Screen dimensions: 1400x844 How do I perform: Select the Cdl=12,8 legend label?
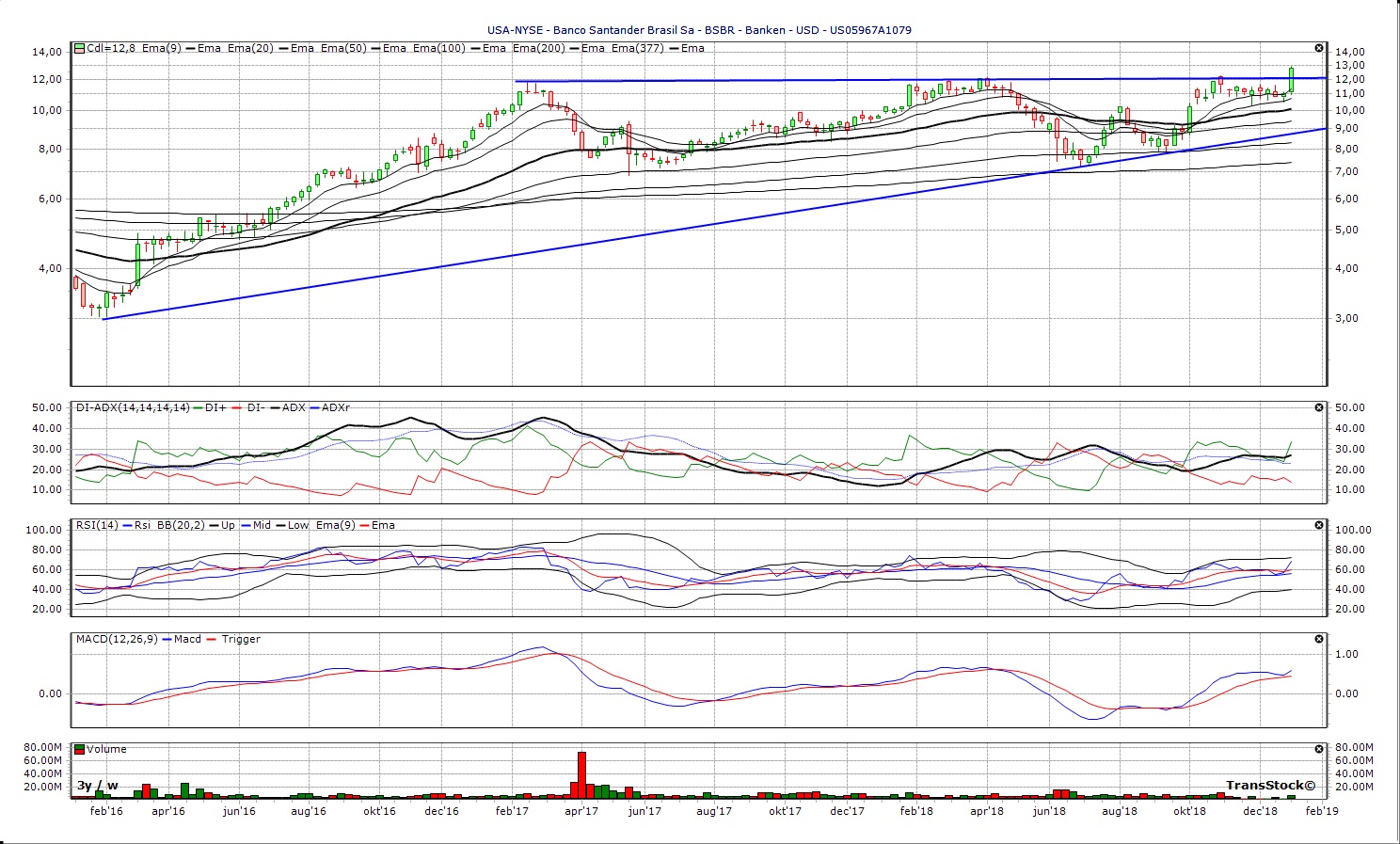(x=111, y=48)
